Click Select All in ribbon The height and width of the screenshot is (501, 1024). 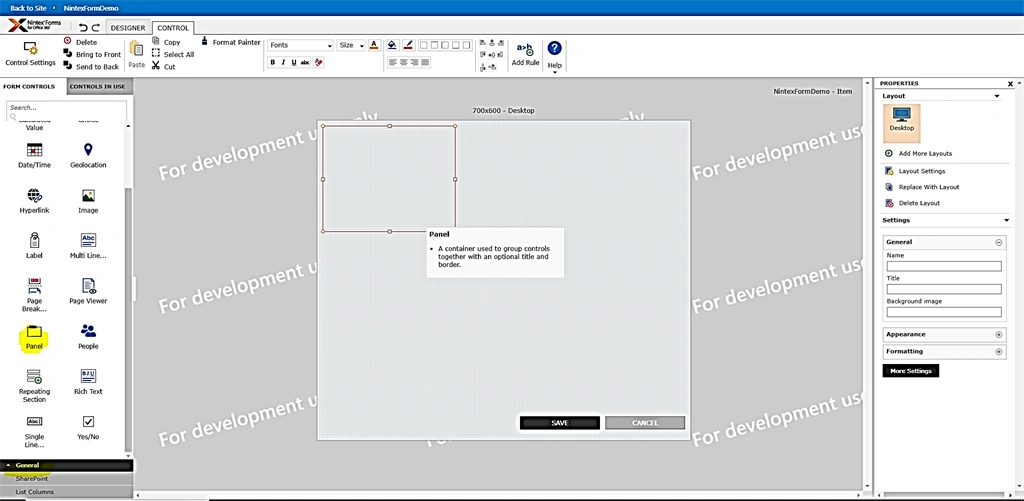click(172, 54)
